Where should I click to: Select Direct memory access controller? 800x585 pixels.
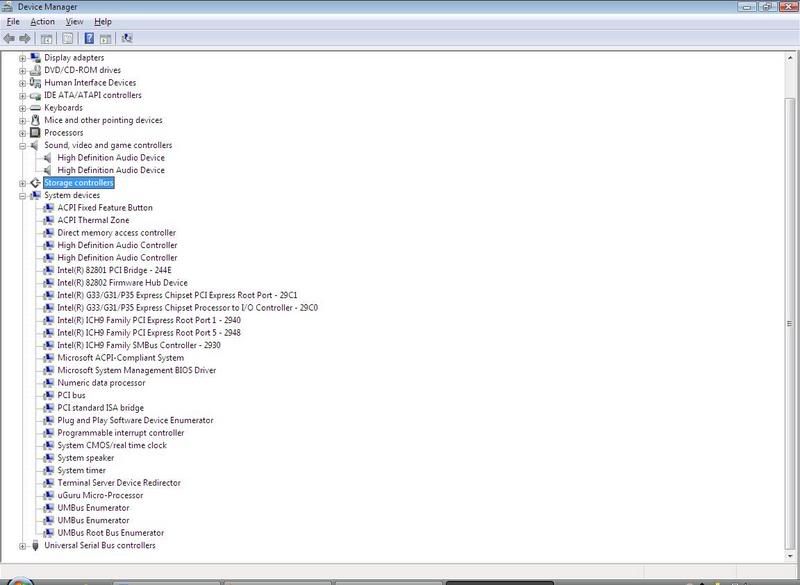pos(116,233)
